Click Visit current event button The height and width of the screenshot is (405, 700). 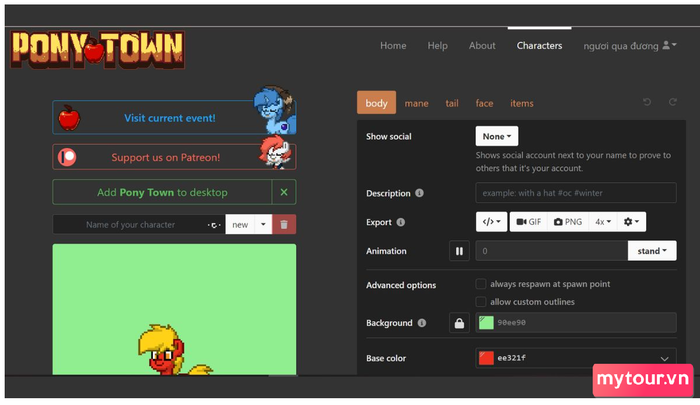click(174, 117)
